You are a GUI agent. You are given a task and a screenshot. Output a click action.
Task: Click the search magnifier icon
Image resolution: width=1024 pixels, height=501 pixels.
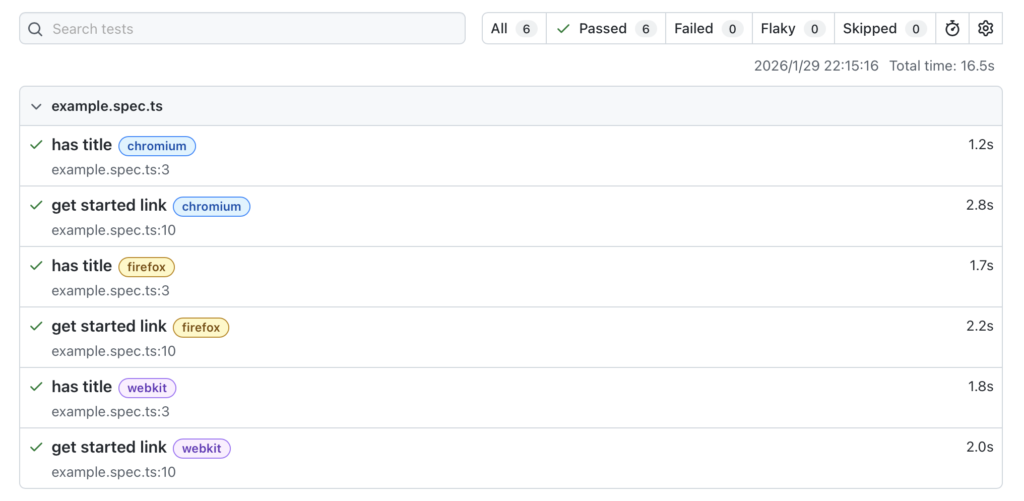click(x=35, y=29)
